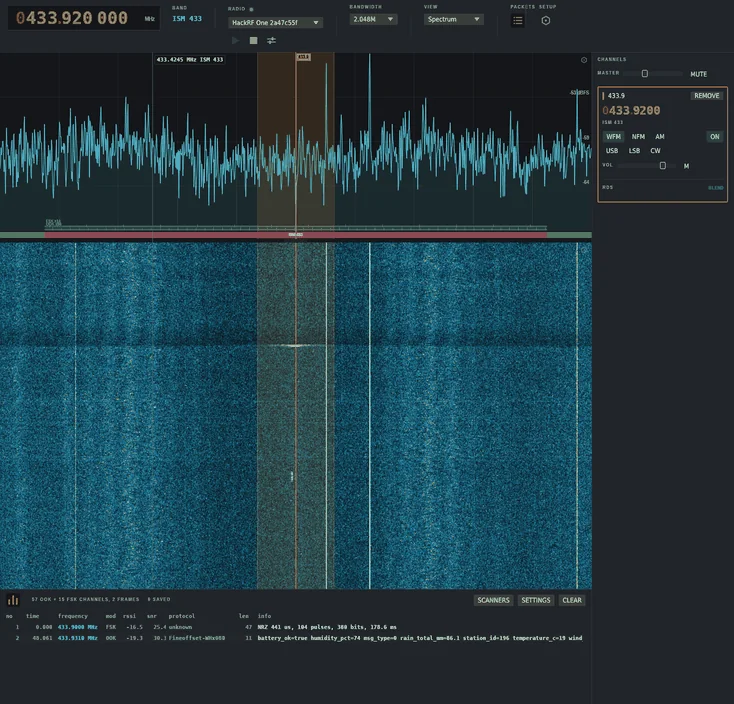This screenshot has width=734, height=704.
Task: Select AM demodulation mode
Action: pos(660,137)
